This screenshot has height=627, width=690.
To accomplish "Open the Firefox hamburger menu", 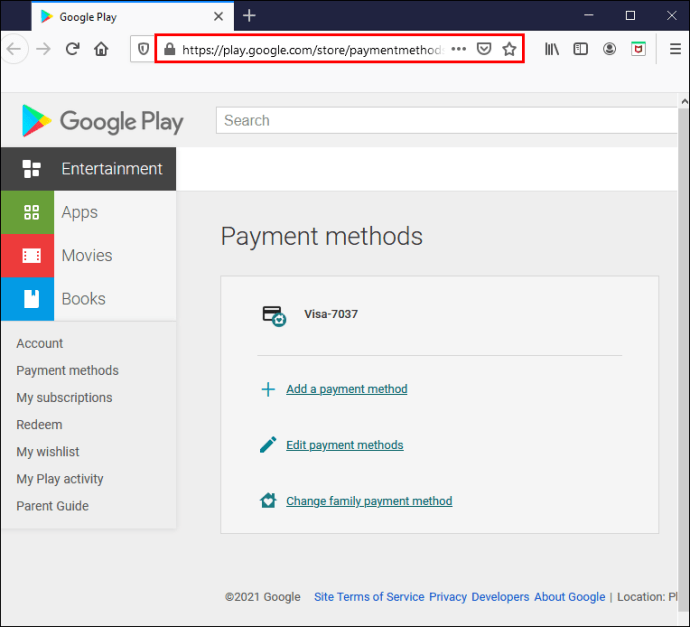I will (675, 49).
